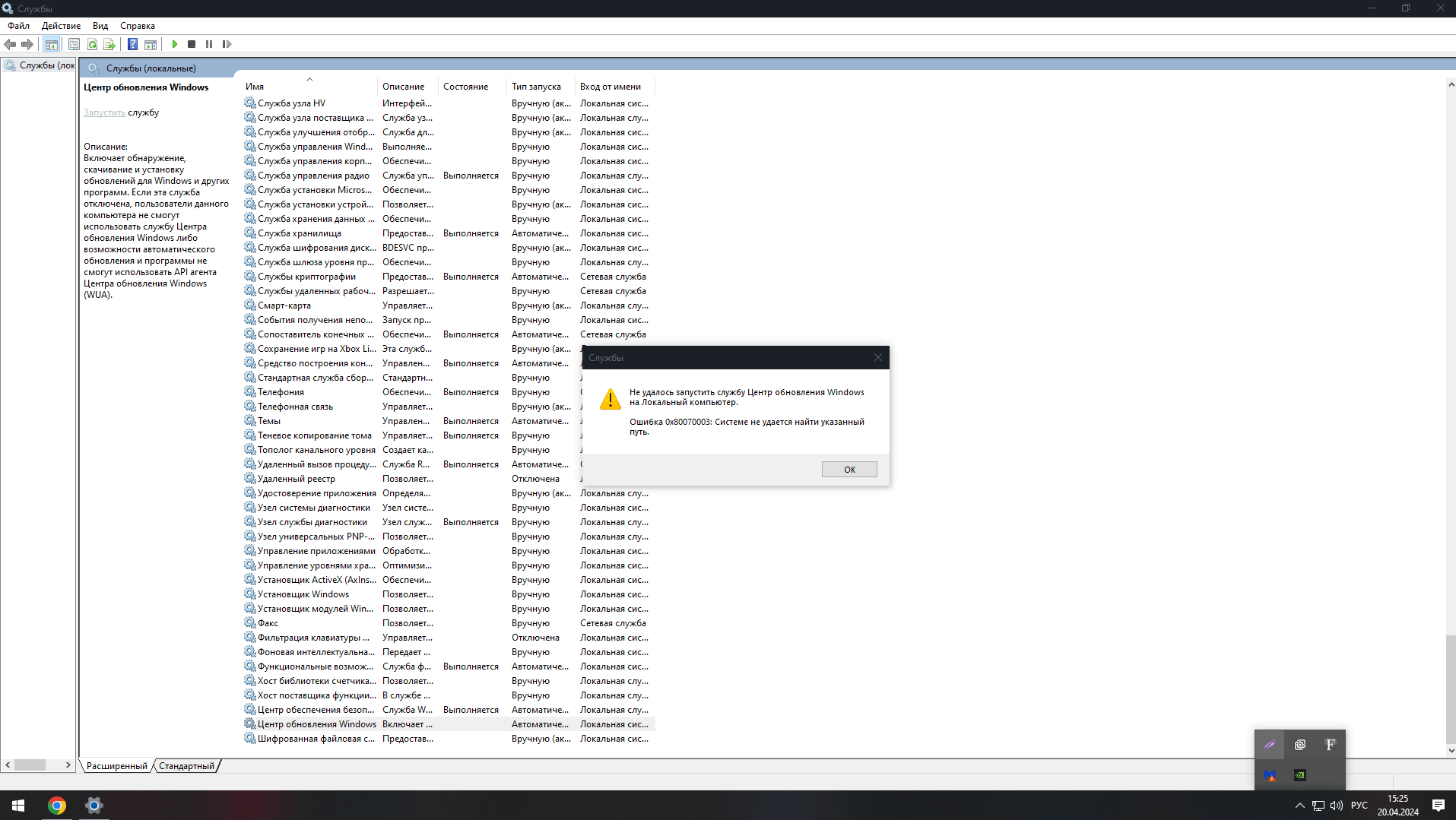Click gear icon of Узел системы диагностики
The width and height of the screenshot is (1456, 820).
249,508
